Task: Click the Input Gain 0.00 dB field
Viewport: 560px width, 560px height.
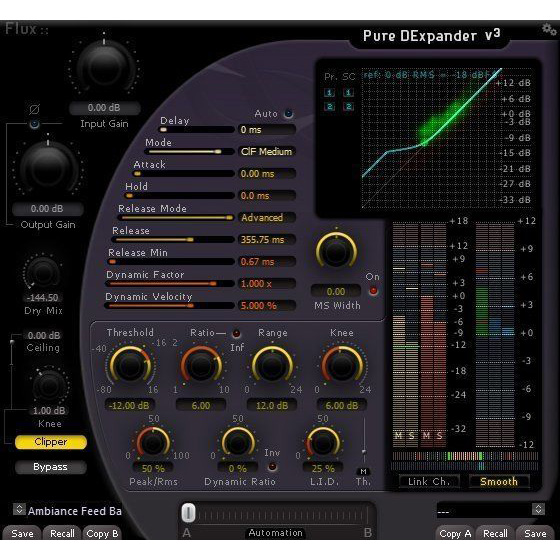Action: tap(104, 108)
